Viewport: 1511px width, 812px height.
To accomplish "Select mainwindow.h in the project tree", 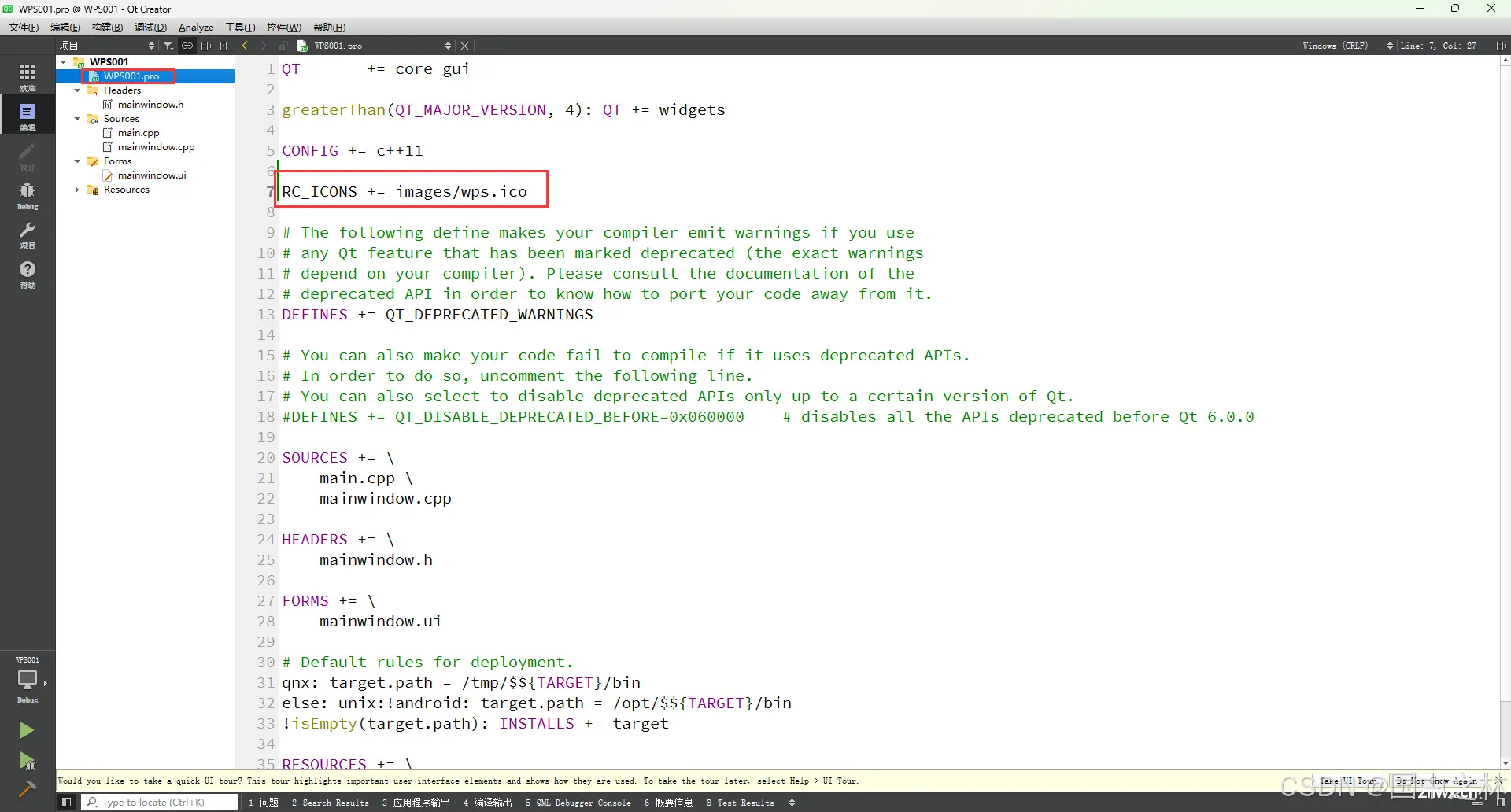I will click(x=150, y=105).
